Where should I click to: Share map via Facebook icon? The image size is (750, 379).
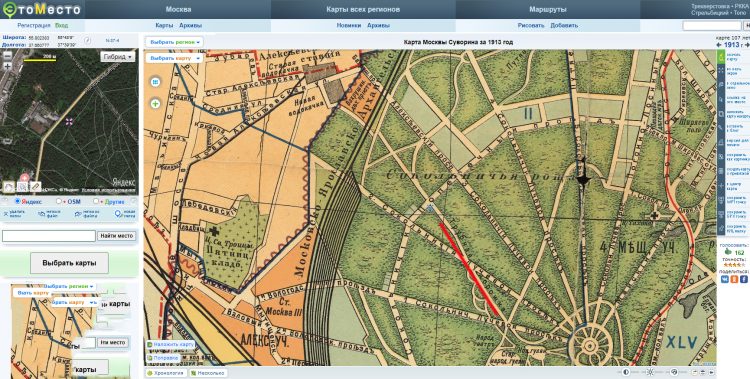tap(744, 279)
